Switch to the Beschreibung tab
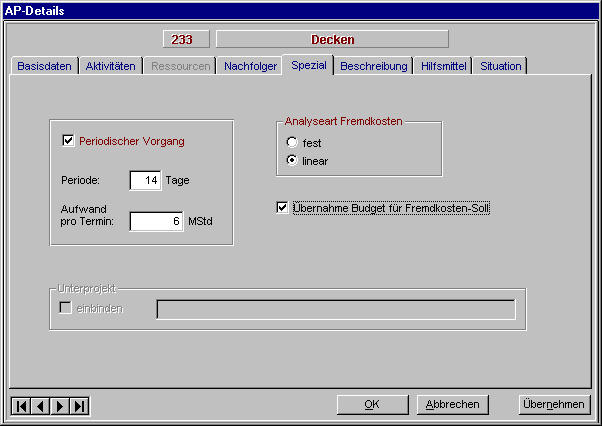602x426 pixels. [x=374, y=66]
